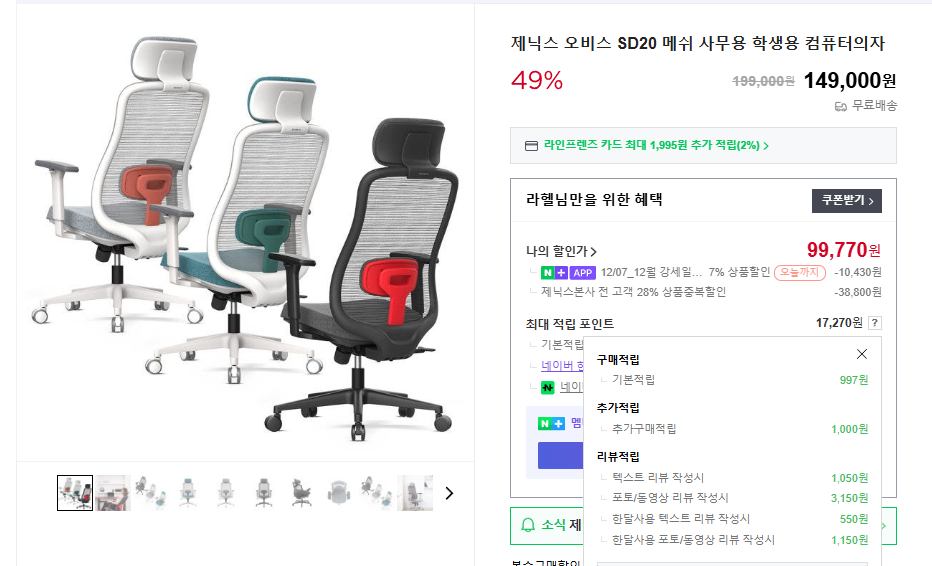Select the last thumbnail in the strip

[415, 493]
